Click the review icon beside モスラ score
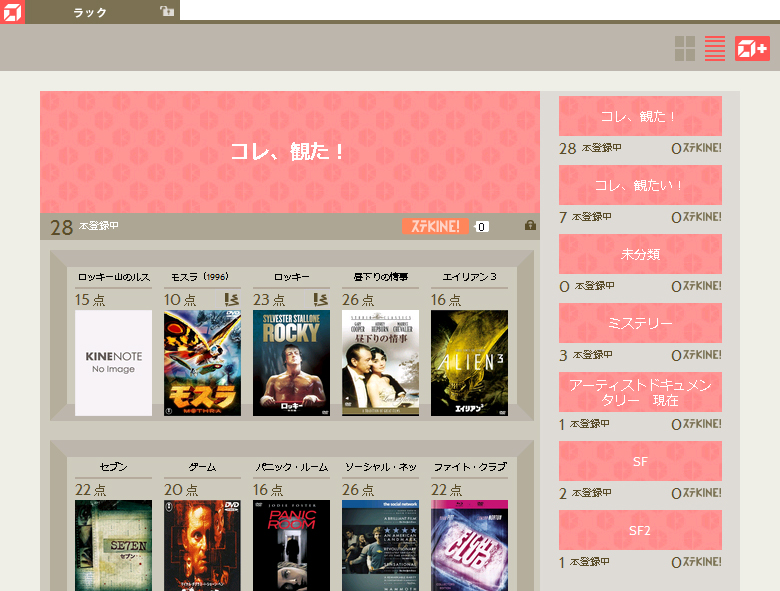Viewport: 780px width, 591px height. pos(232,299)
